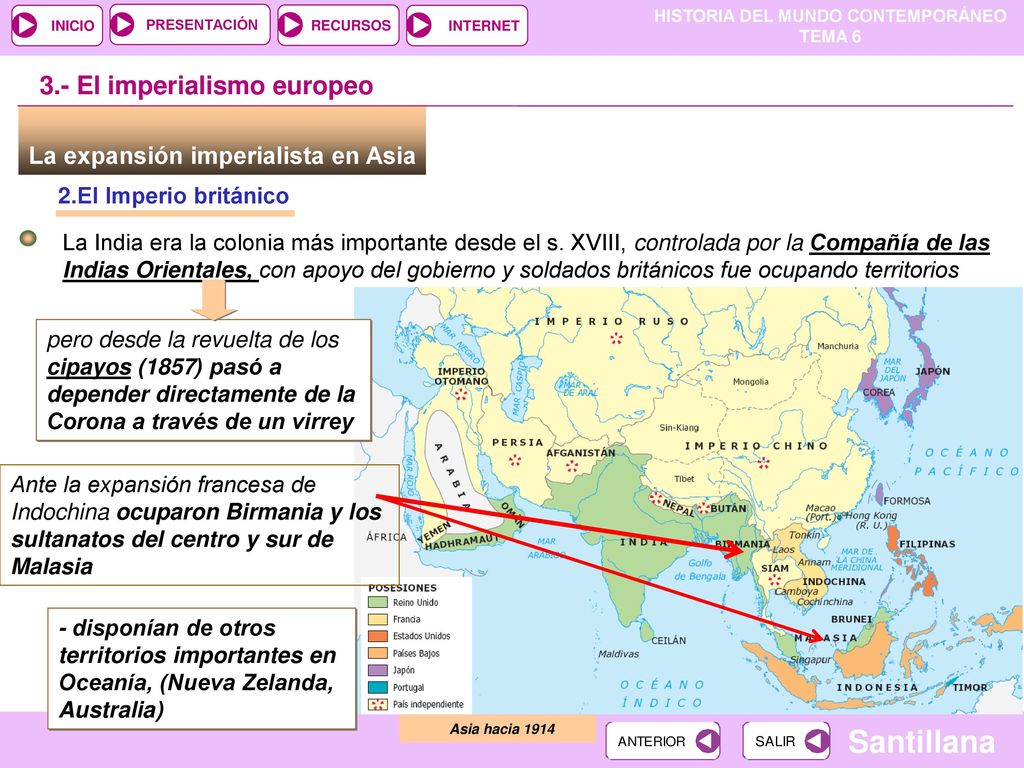Click the Estados Unidos orange legend swatch

click(x=377, y=635)
